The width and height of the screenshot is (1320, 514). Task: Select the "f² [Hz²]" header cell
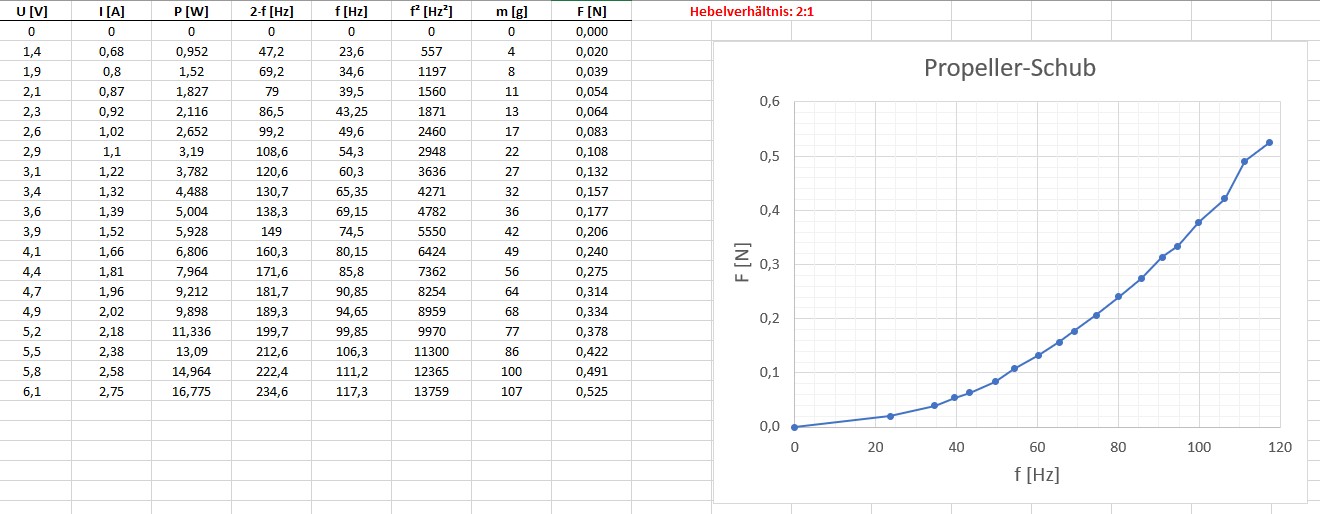[431, 12]
